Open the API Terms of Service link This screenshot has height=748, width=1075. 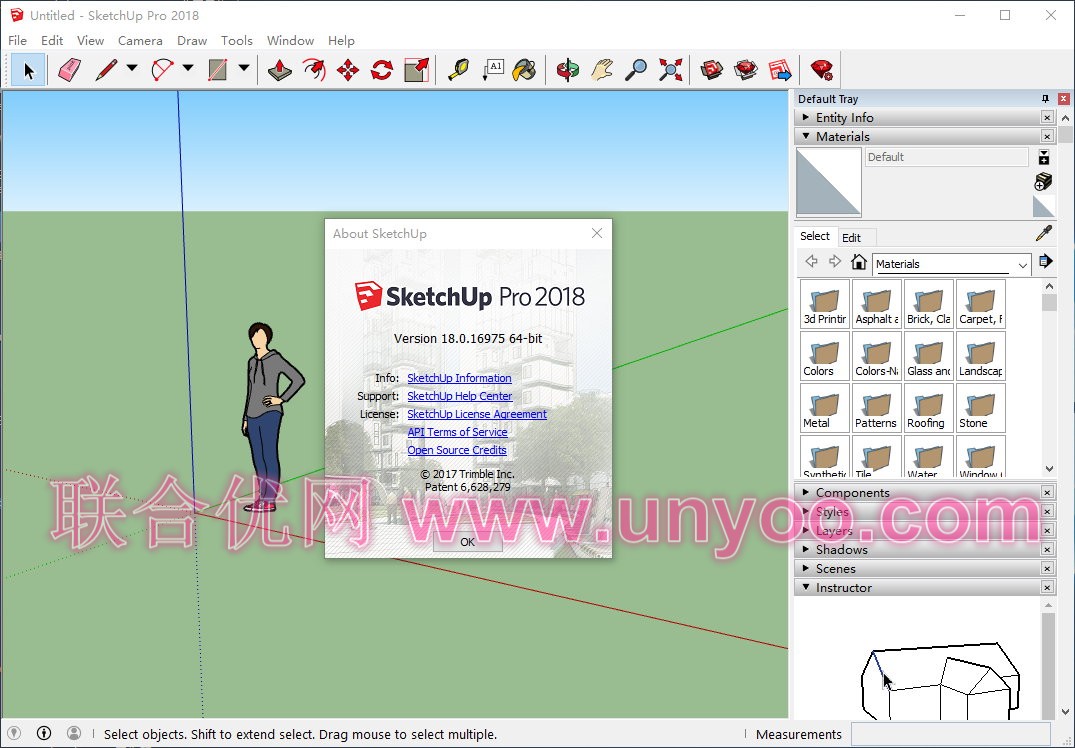457,432
